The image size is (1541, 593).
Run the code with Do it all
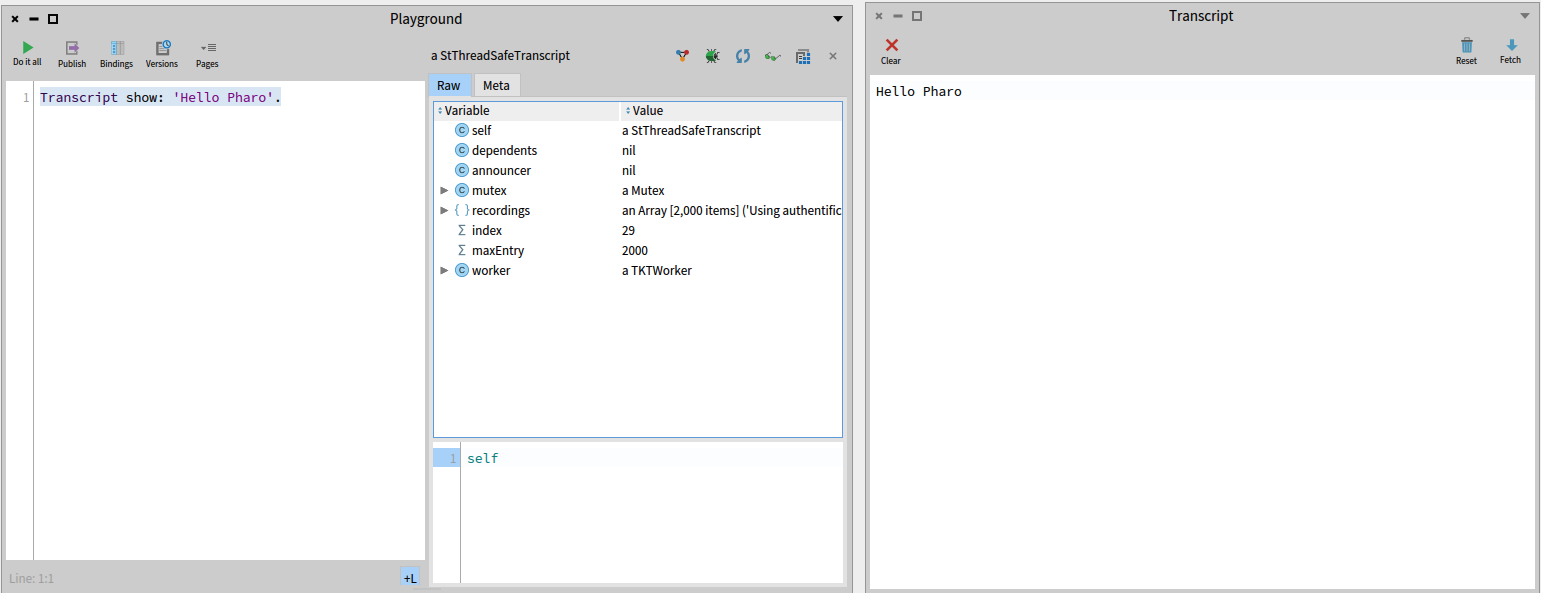pyautogui.click(x=27, y=53)
